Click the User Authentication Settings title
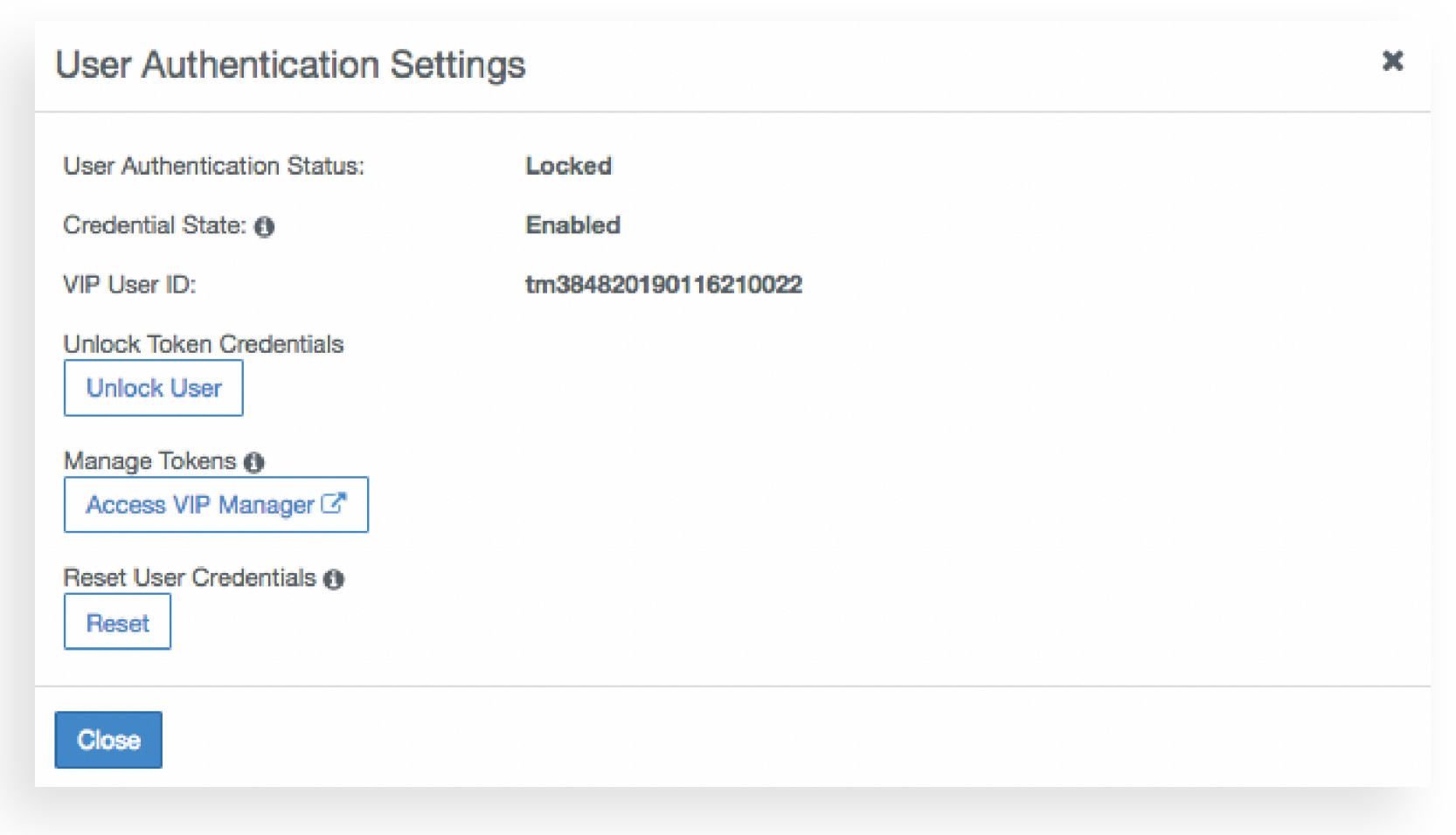This screenshot has height=835, width=1456. (x=290, y=65)
